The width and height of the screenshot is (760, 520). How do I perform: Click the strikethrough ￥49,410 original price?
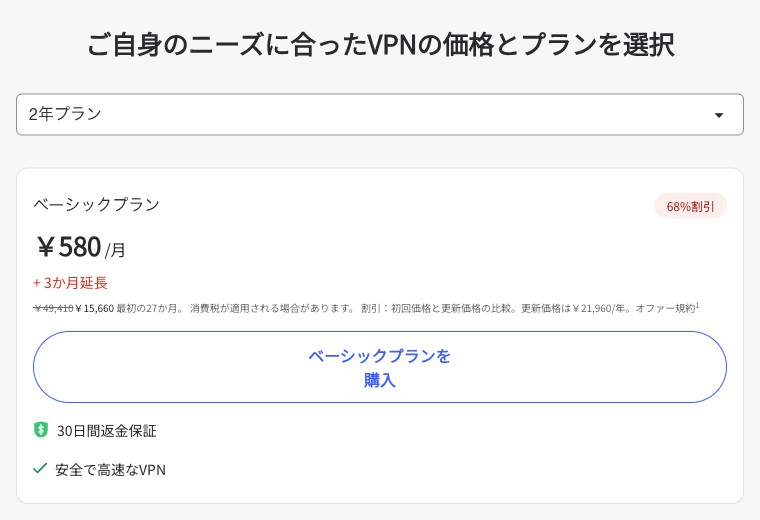53,308
